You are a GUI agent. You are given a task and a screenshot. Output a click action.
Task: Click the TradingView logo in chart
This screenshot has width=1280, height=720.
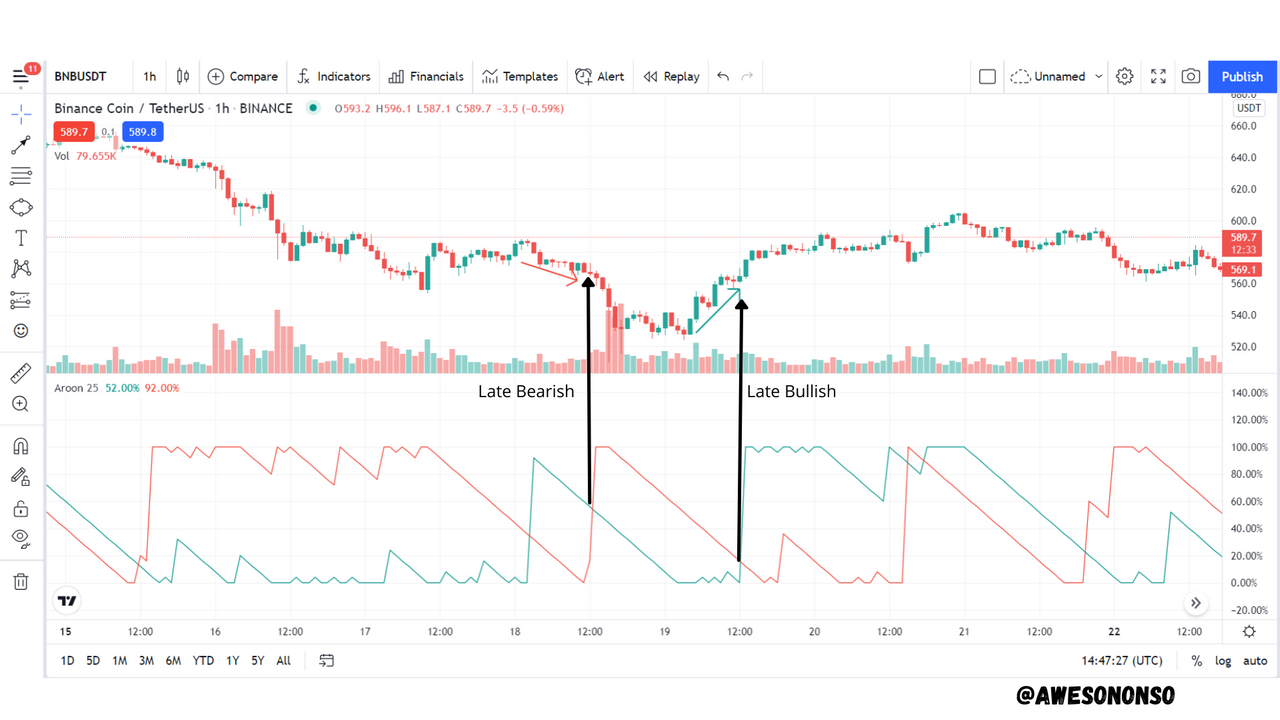[x=67, y=601]
